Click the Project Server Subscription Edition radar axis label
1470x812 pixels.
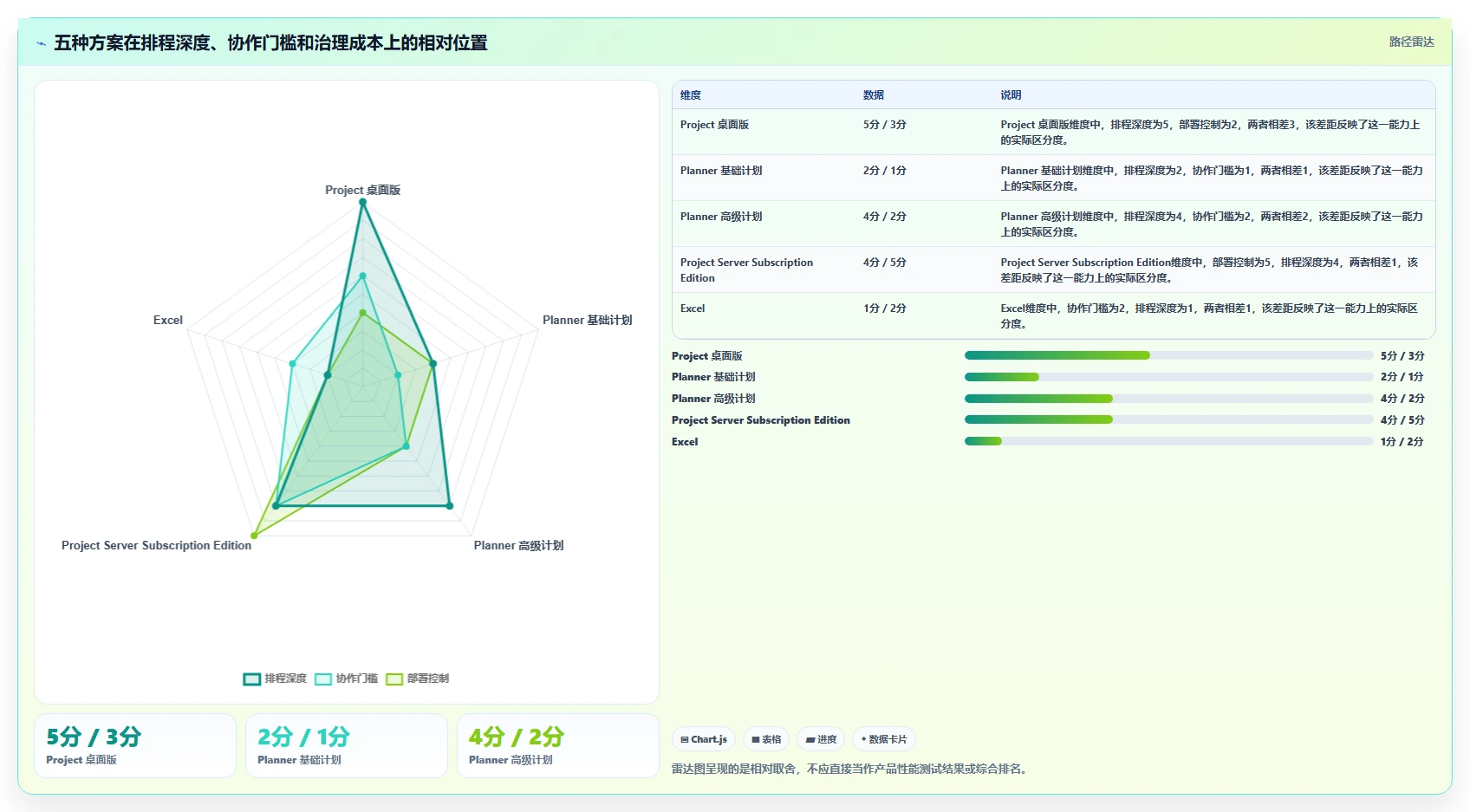click(x=156, y=545)
